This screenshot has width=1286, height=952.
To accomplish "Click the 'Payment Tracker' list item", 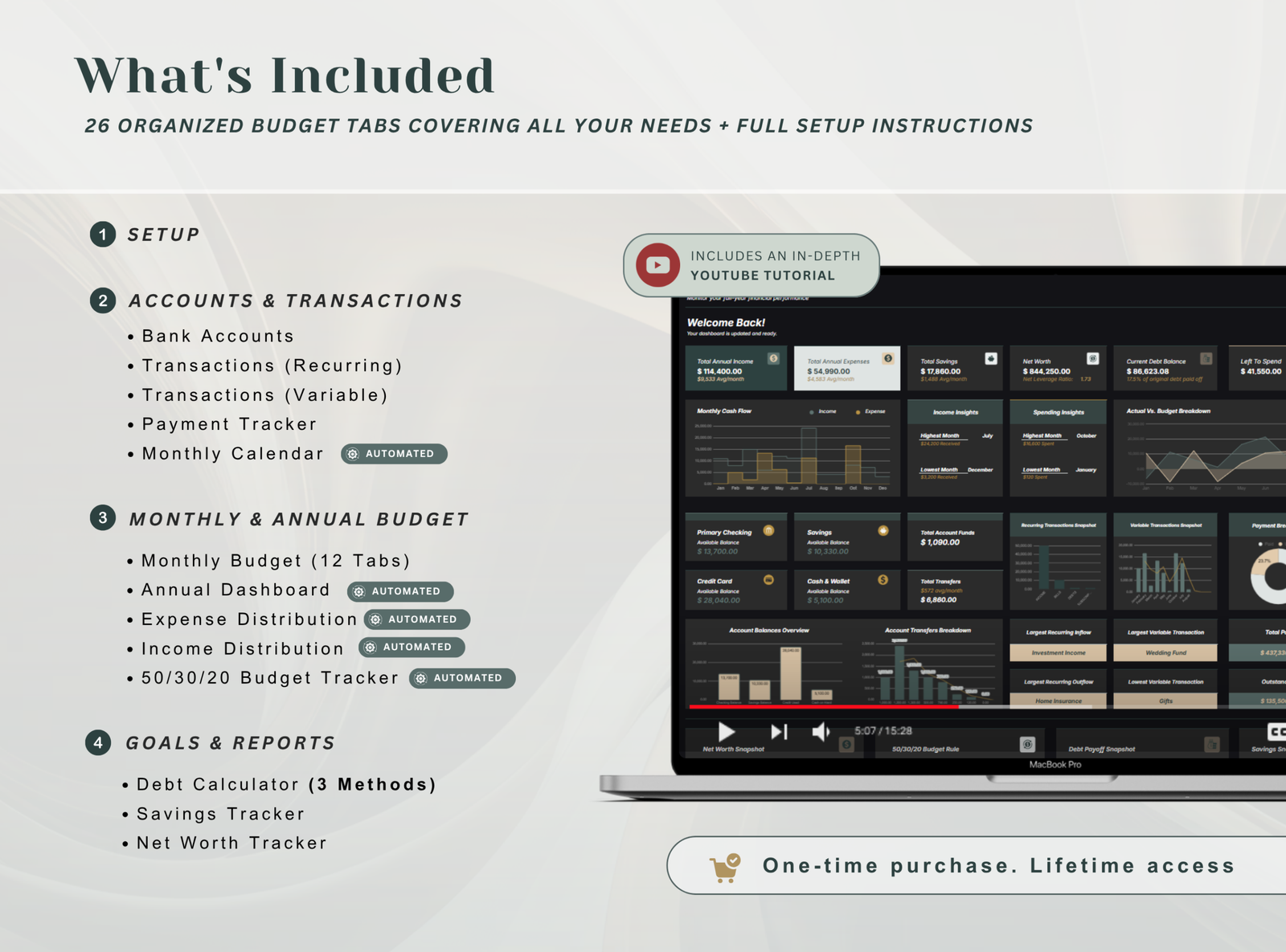I will tap(229, 424).
